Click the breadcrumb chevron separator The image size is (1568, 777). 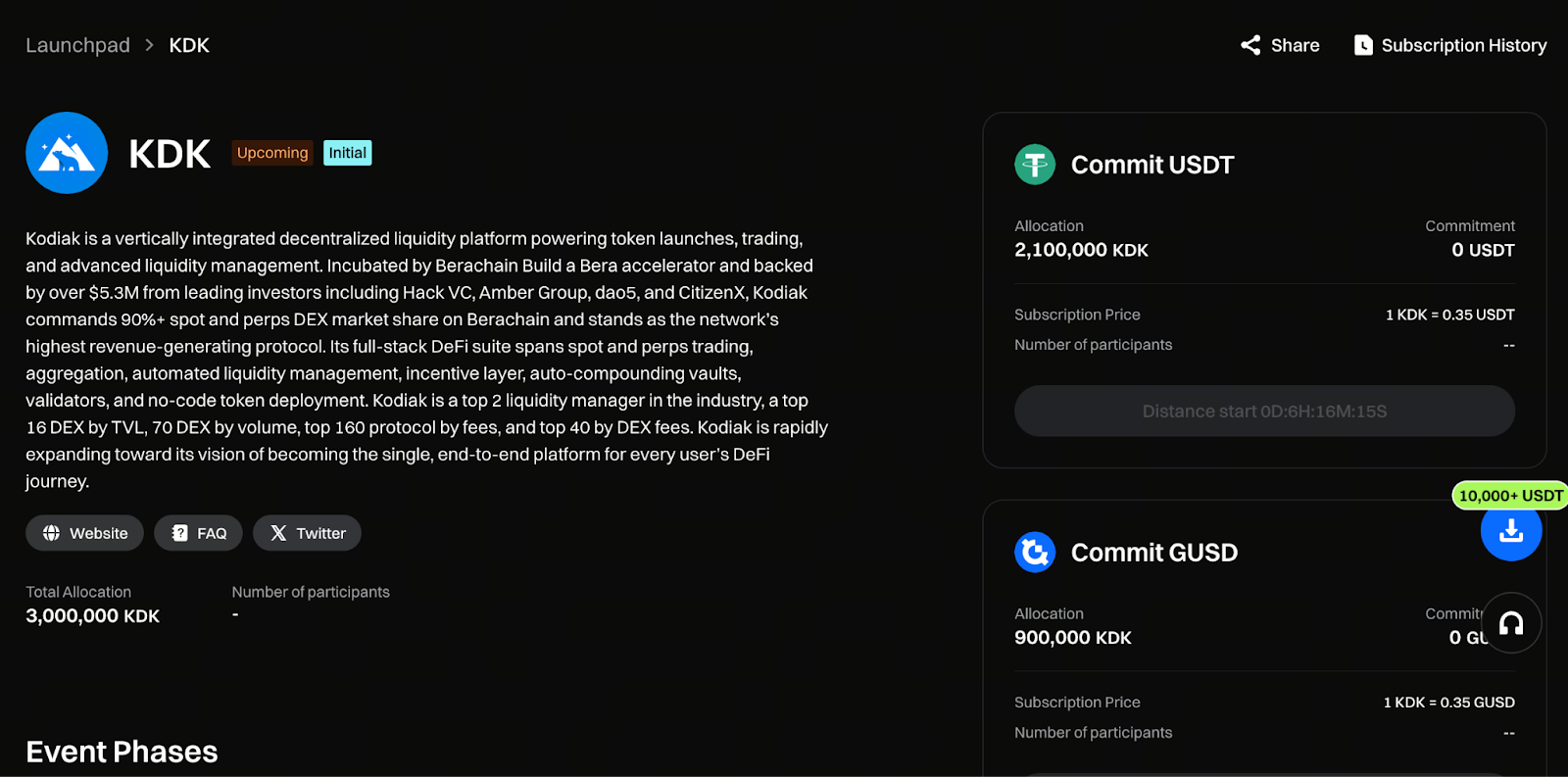149,45
